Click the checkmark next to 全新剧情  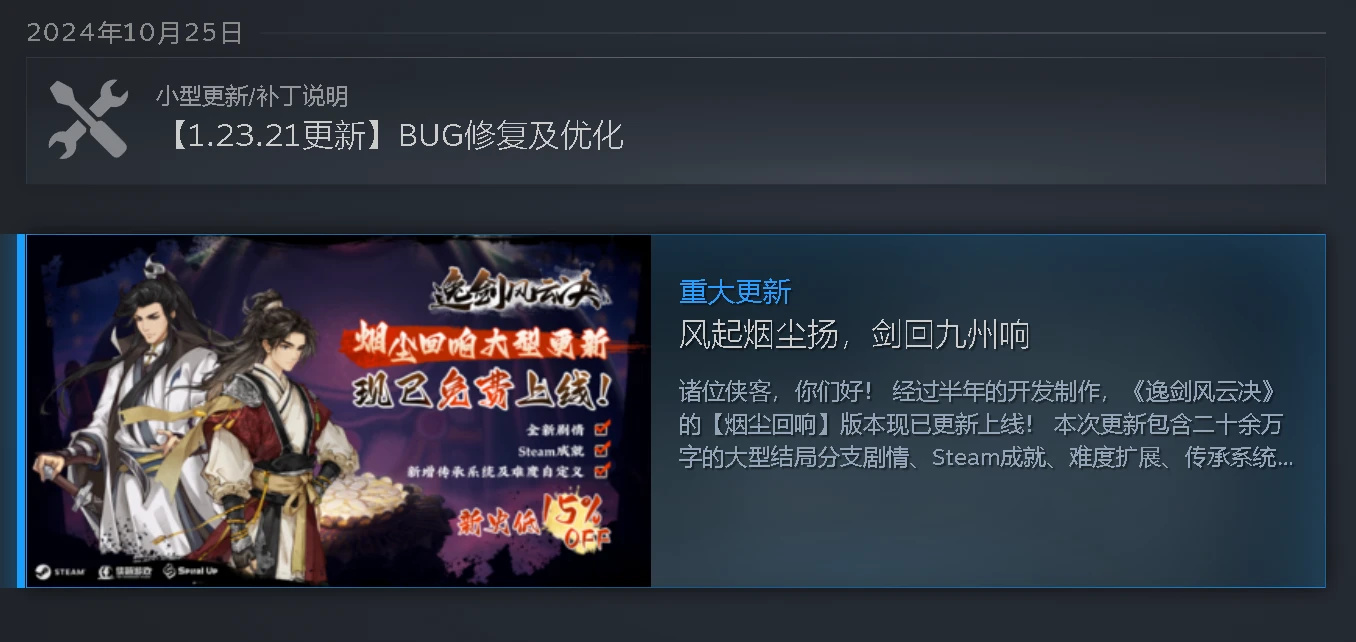tap(602, 429)
